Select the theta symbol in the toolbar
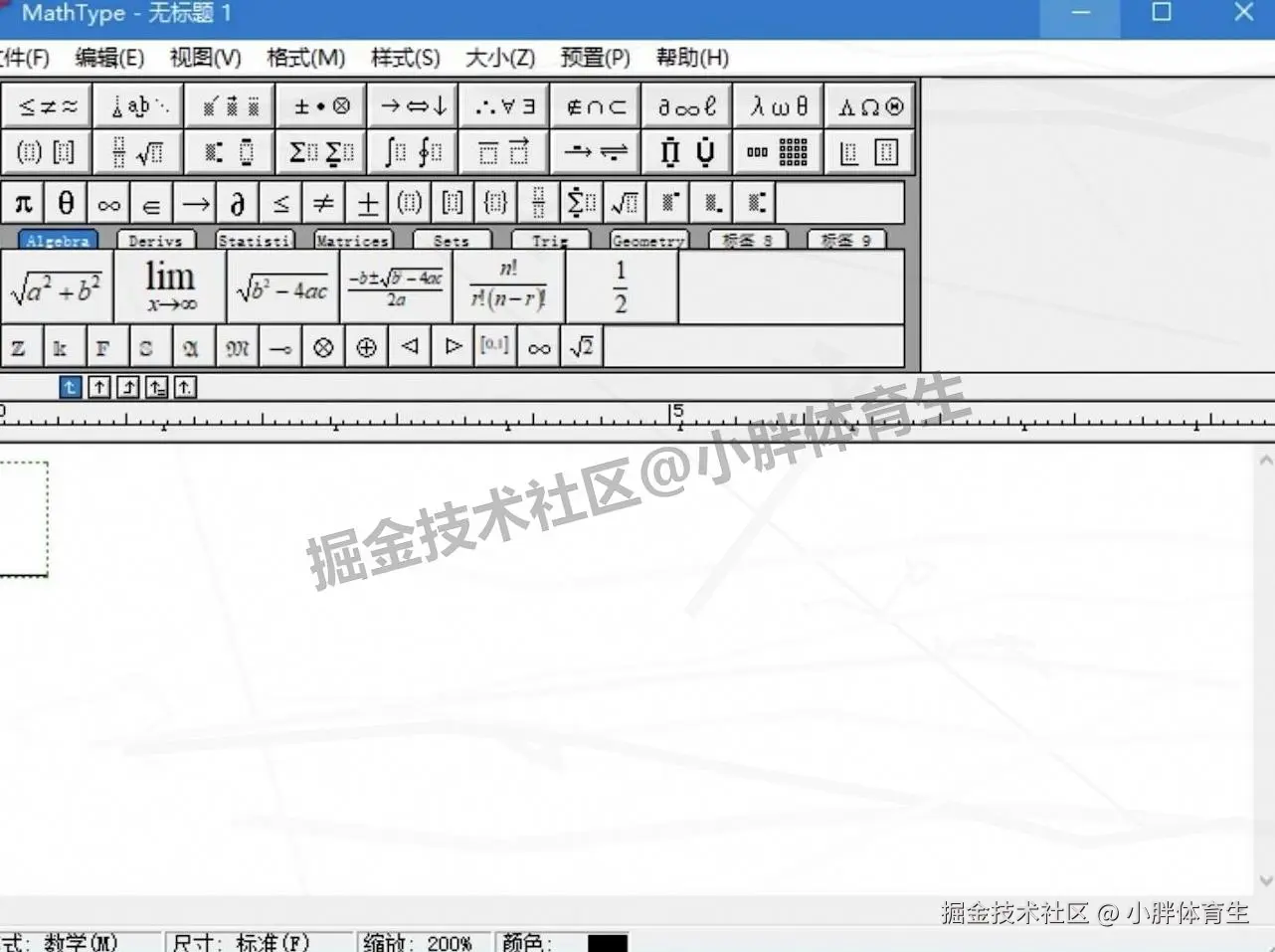This screenshot has width=1275, height=952. pyautogui.click(x=65, y=203)
